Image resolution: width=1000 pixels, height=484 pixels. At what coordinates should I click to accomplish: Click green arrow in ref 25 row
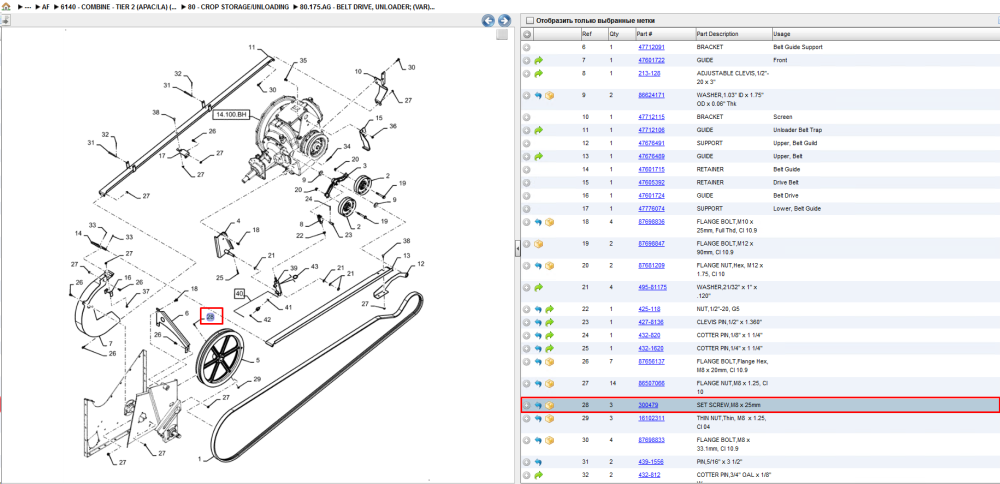click(549, 349)
